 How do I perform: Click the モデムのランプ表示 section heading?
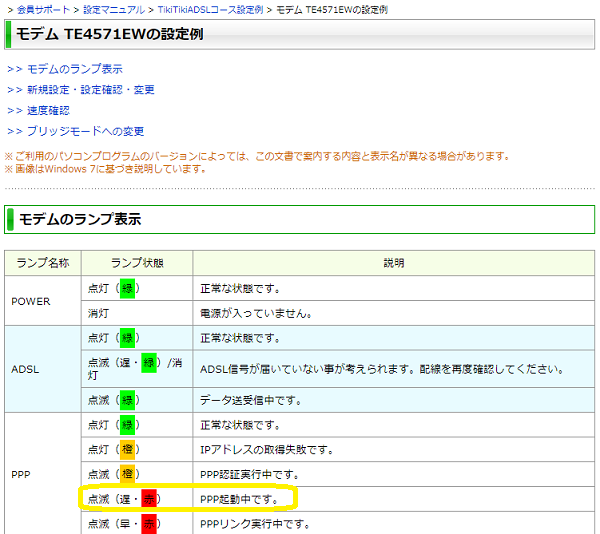(x=80, y=219)
